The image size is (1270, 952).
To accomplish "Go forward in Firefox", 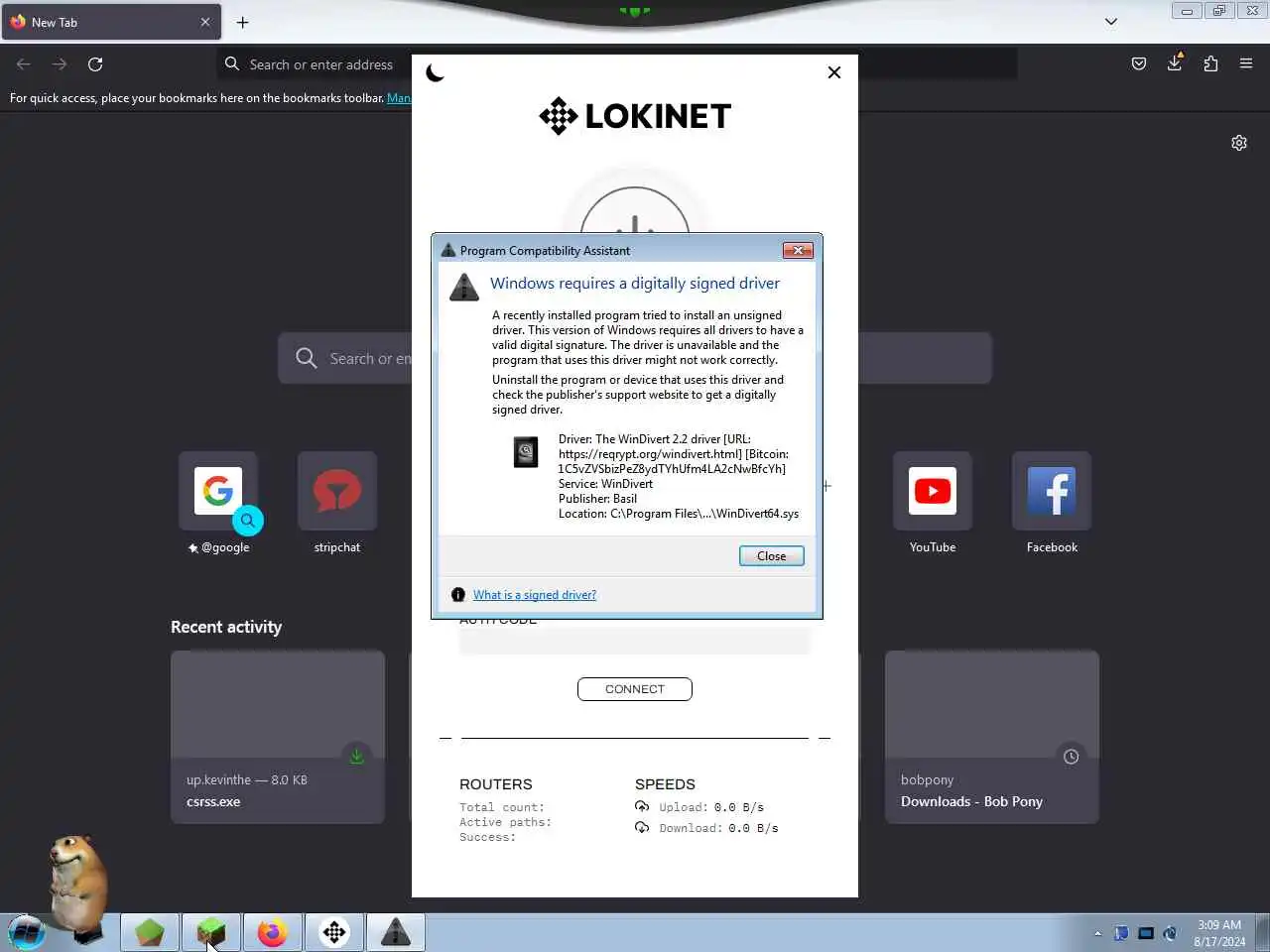I will [60, 64].
